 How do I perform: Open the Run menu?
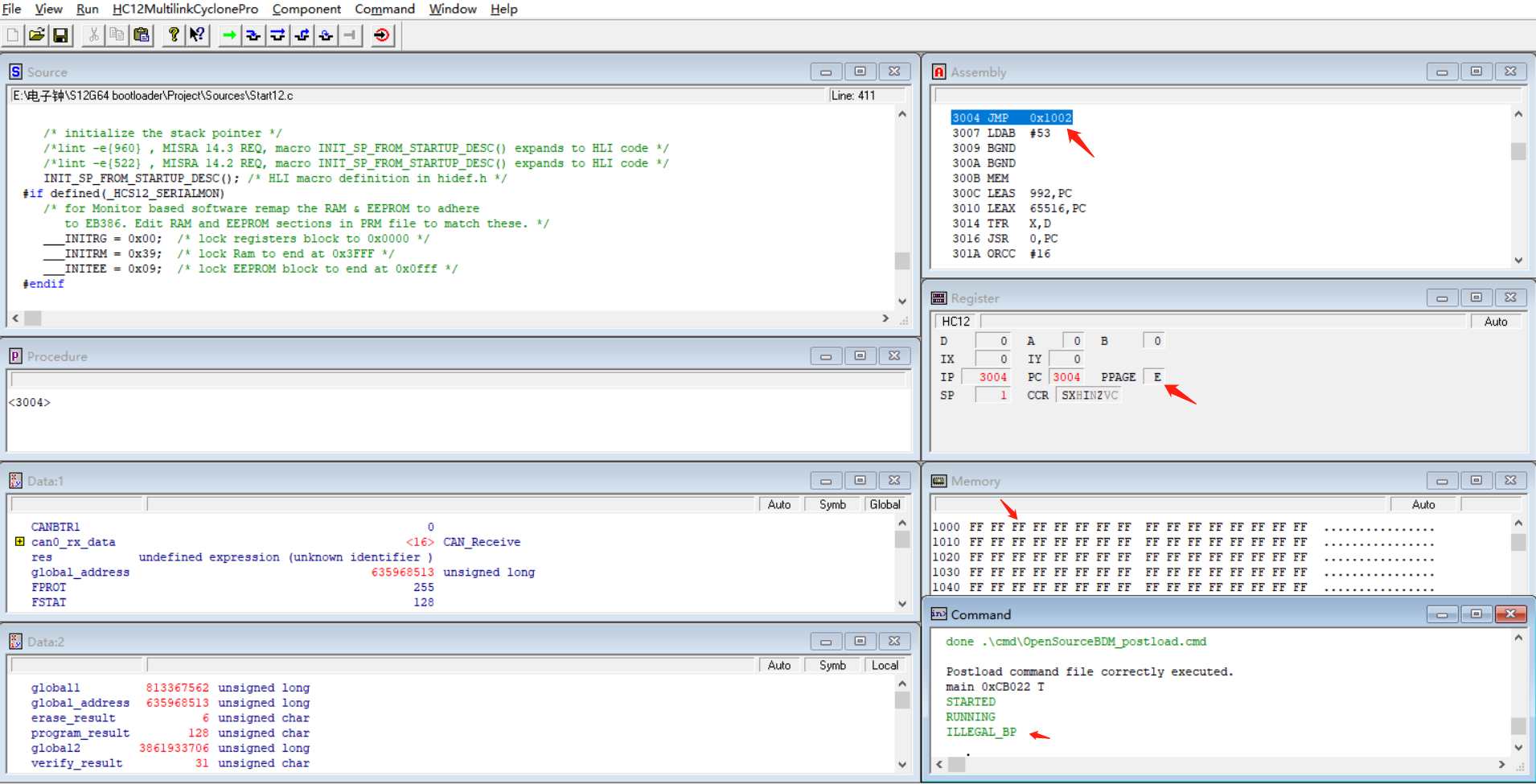87,9
